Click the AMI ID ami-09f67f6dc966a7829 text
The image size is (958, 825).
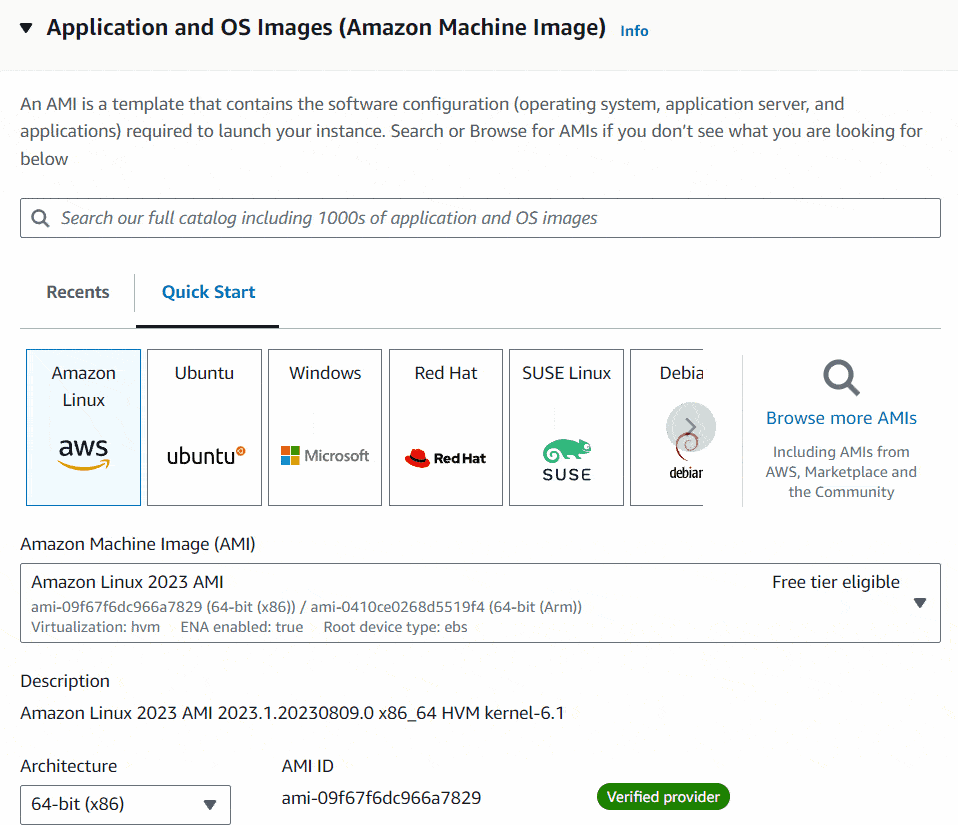click(x=381, y=798)
